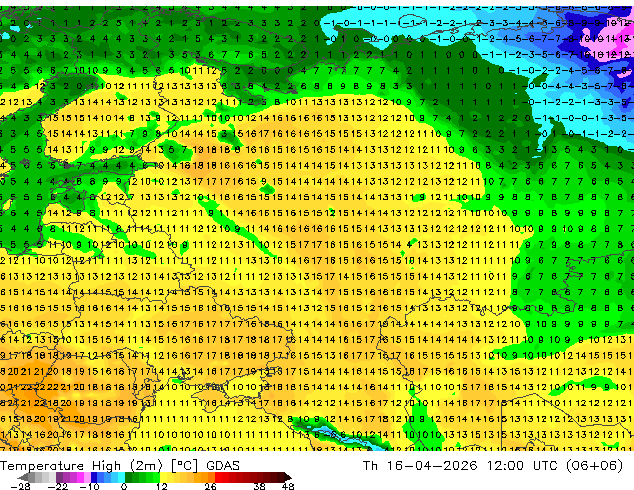This screenshot has height=490, width=634.
Task: Click the 'GDAS' model label
Action: (223, 466)
